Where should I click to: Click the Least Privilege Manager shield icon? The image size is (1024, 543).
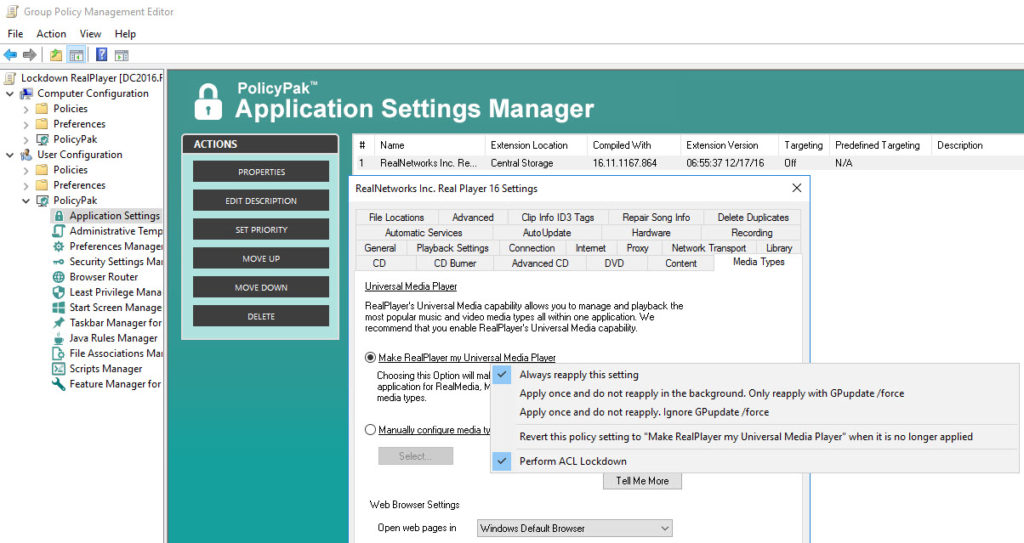click(x=59, y=292)
